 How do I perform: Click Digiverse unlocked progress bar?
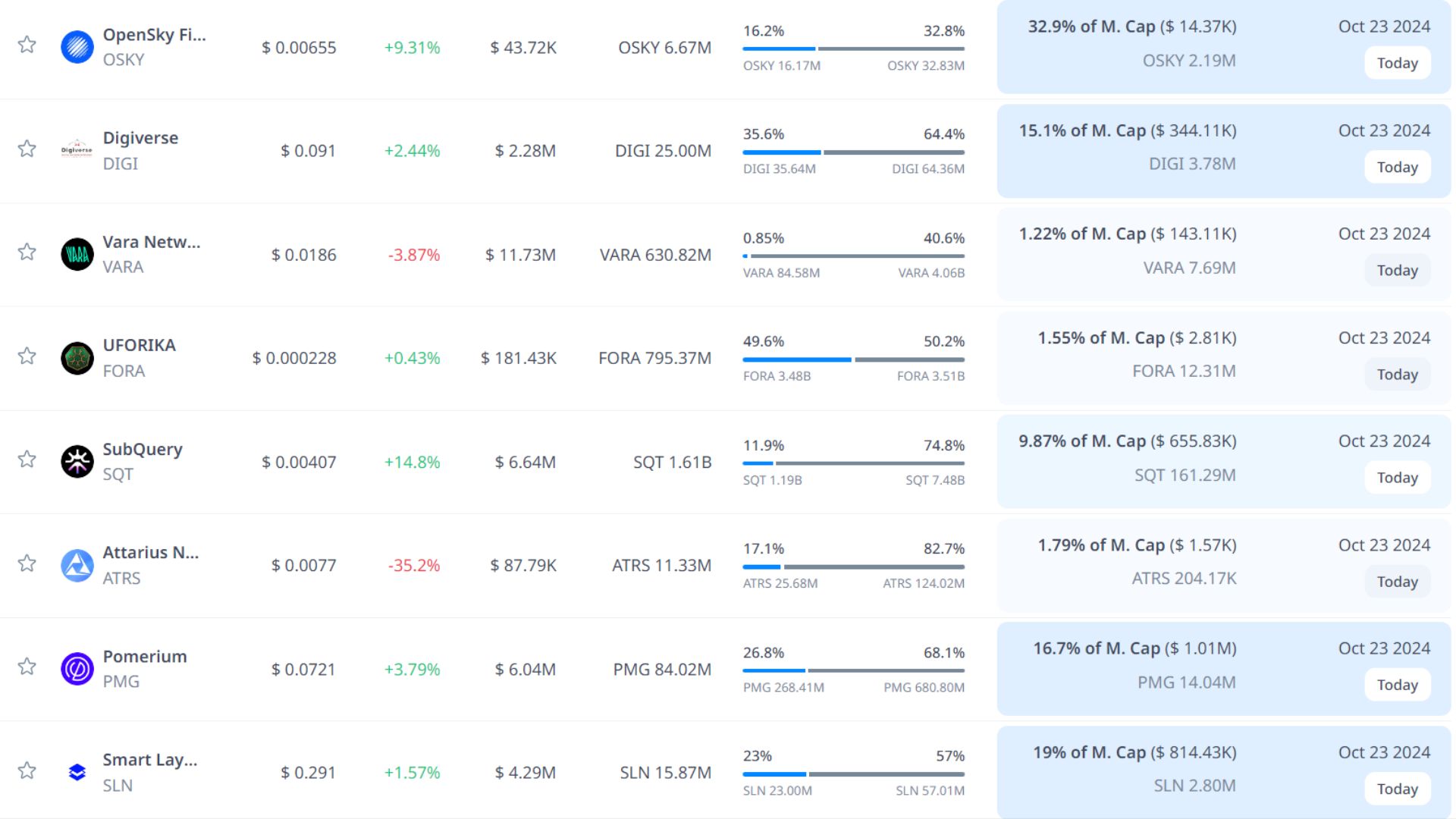[x=781, y=152]
